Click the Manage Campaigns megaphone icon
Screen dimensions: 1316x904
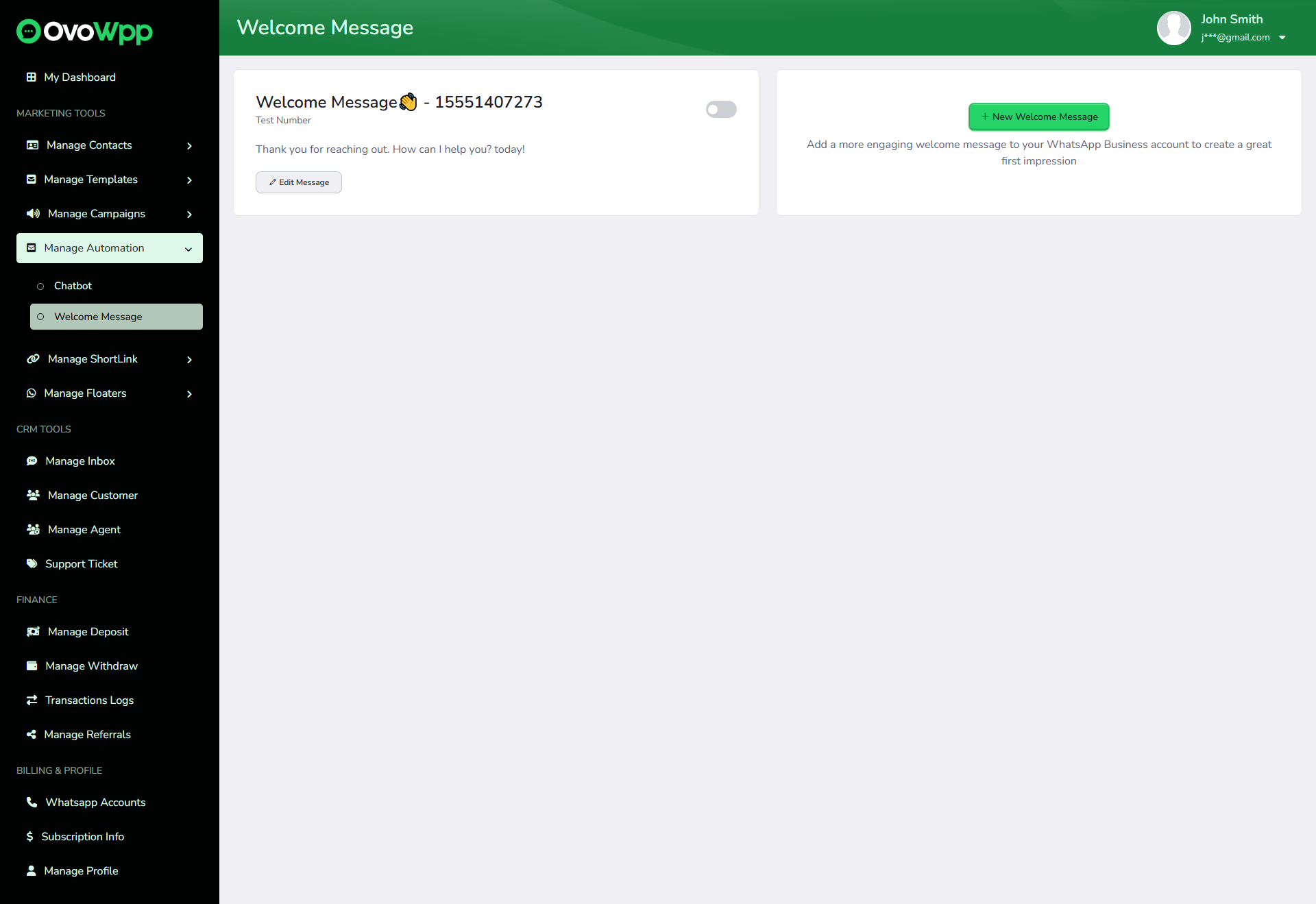tap(33, 213)
